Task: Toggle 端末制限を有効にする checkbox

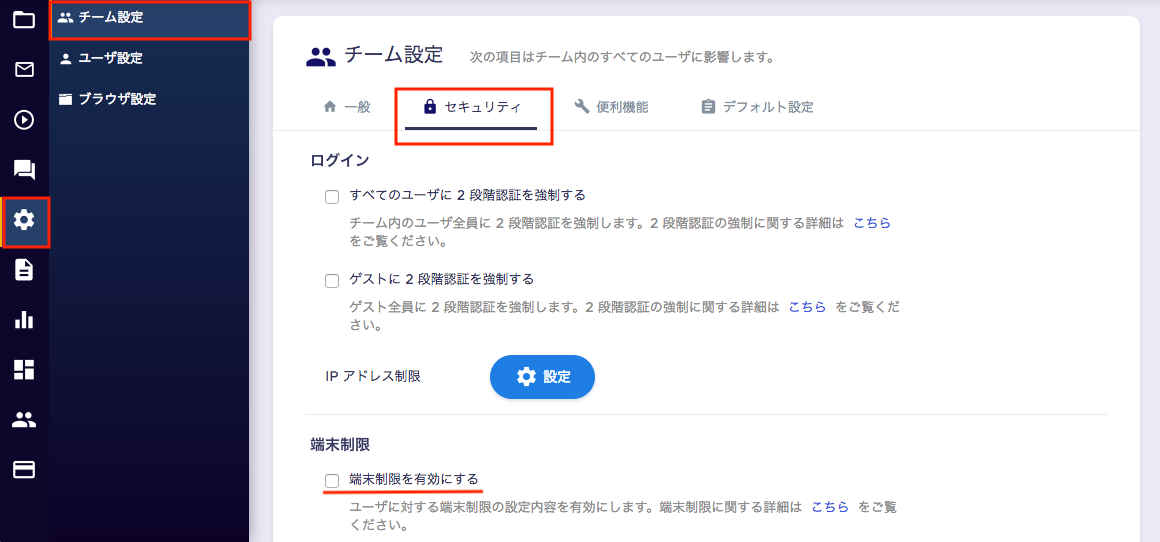Action: (332, 481)
